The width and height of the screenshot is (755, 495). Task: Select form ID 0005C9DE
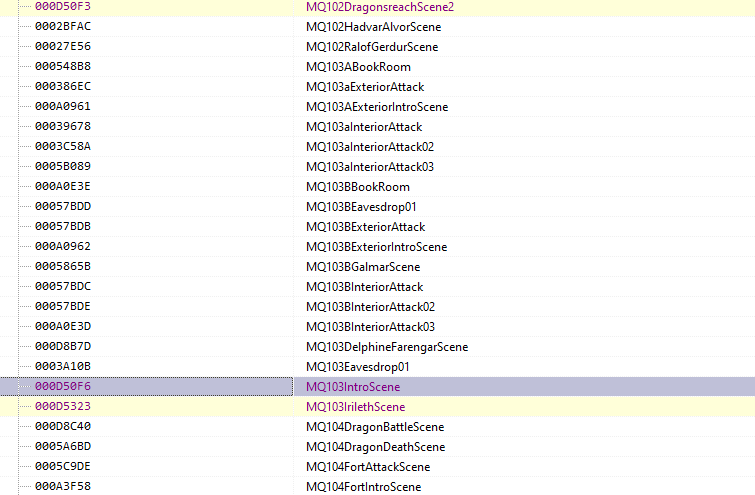[63, 467]
